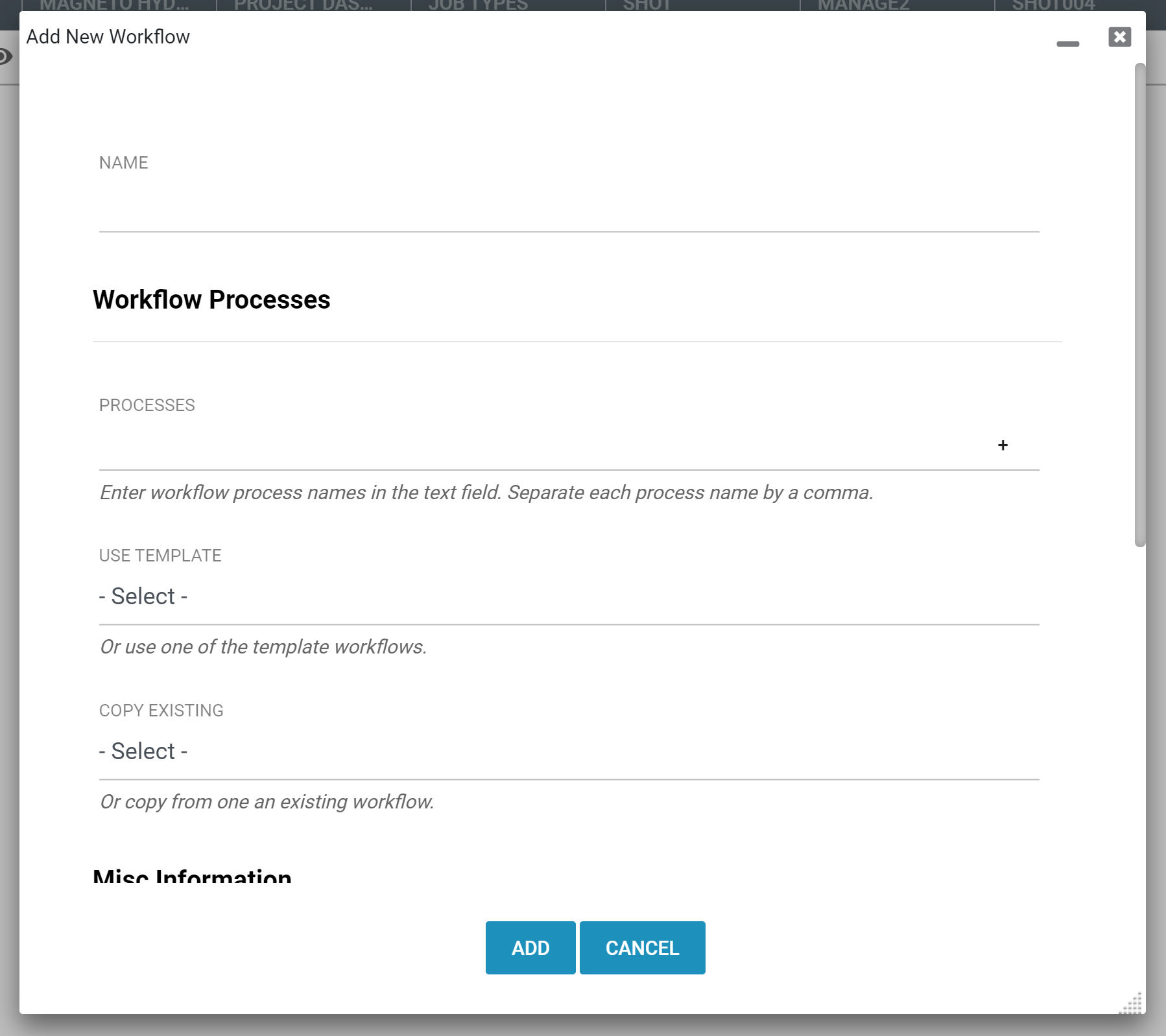Screen dimensions: 1166x1036
Task: Open the COPY EXISTING dropdown
Action: (569, 751)
